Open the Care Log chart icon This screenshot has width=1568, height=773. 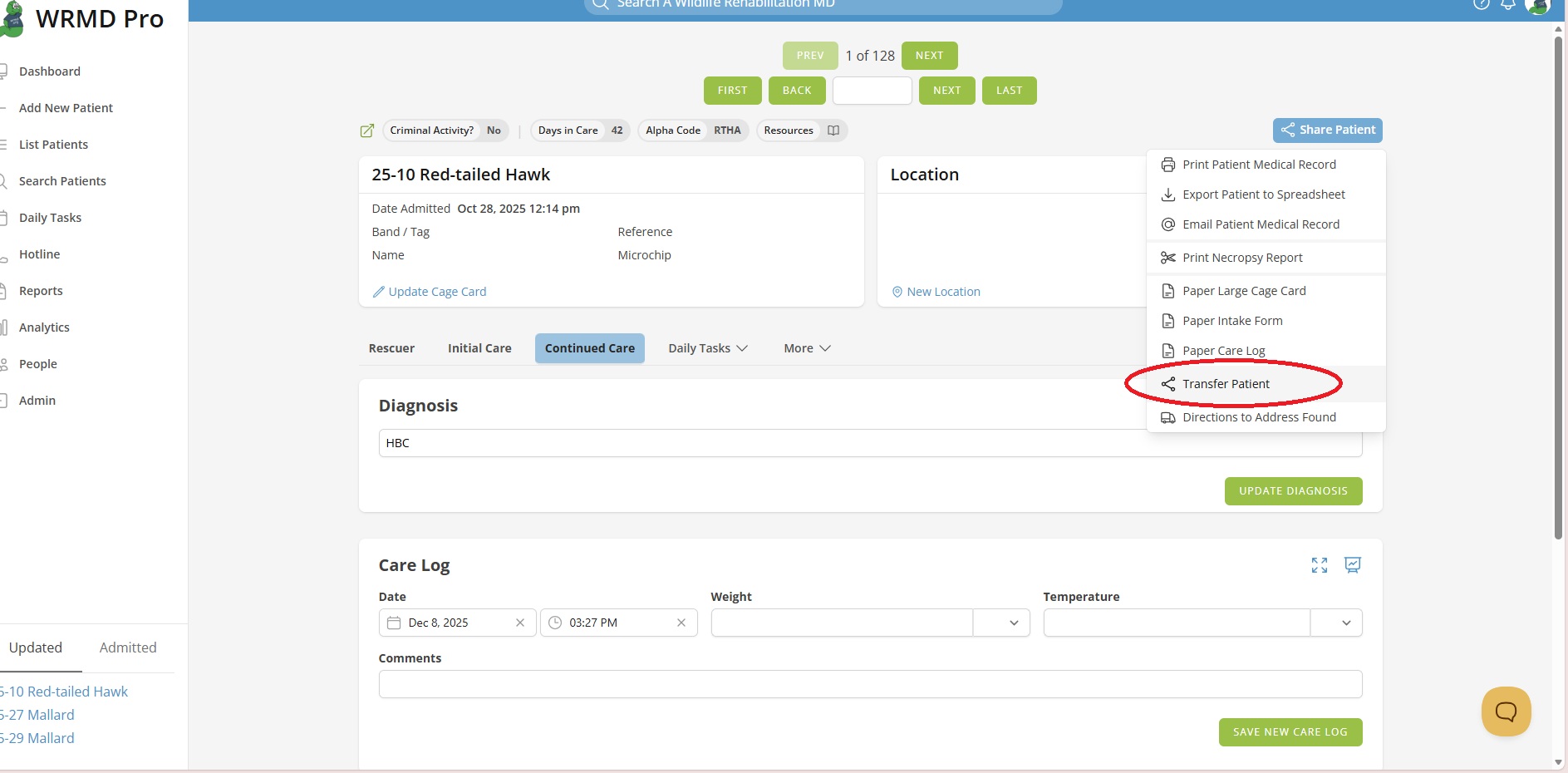click(1353, 565)
